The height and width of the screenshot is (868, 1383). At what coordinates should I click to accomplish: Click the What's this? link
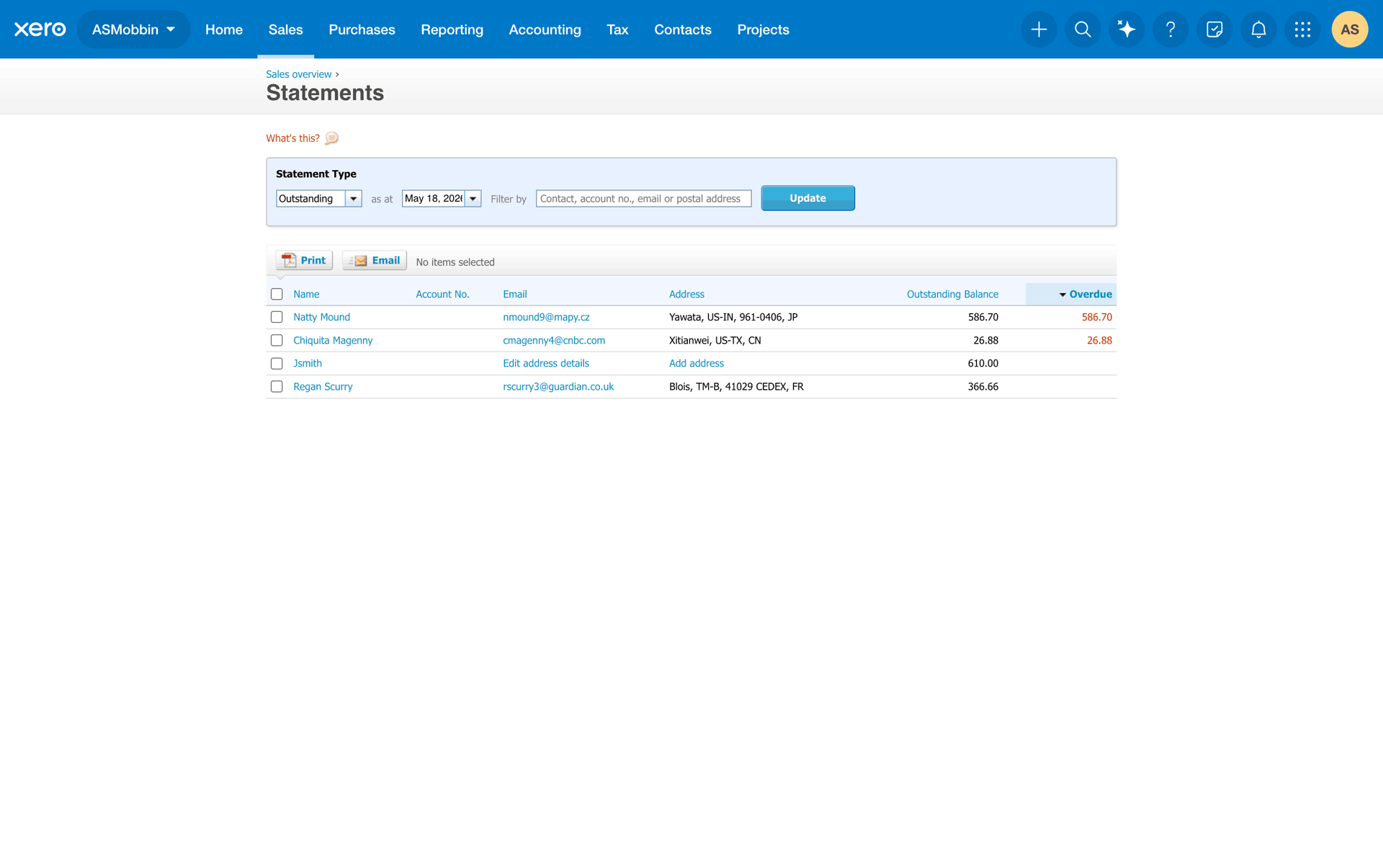pos(292,138)
